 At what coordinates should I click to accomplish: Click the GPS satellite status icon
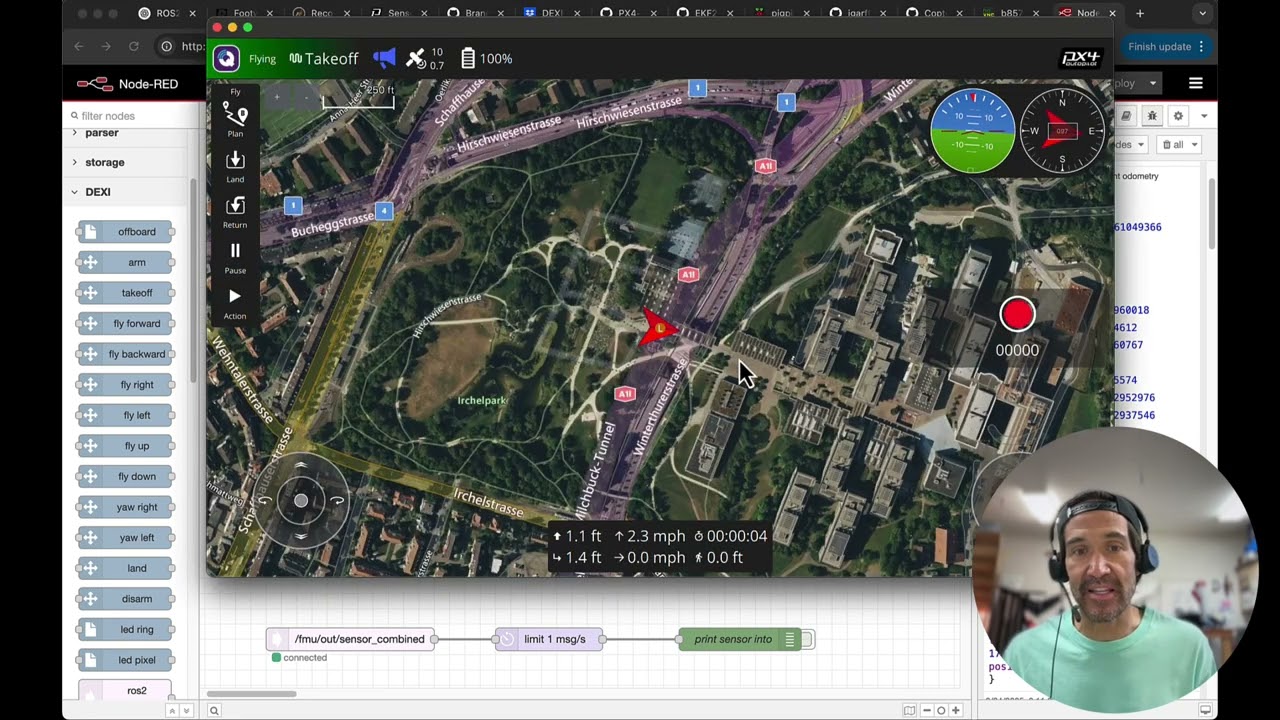[416, 59]
